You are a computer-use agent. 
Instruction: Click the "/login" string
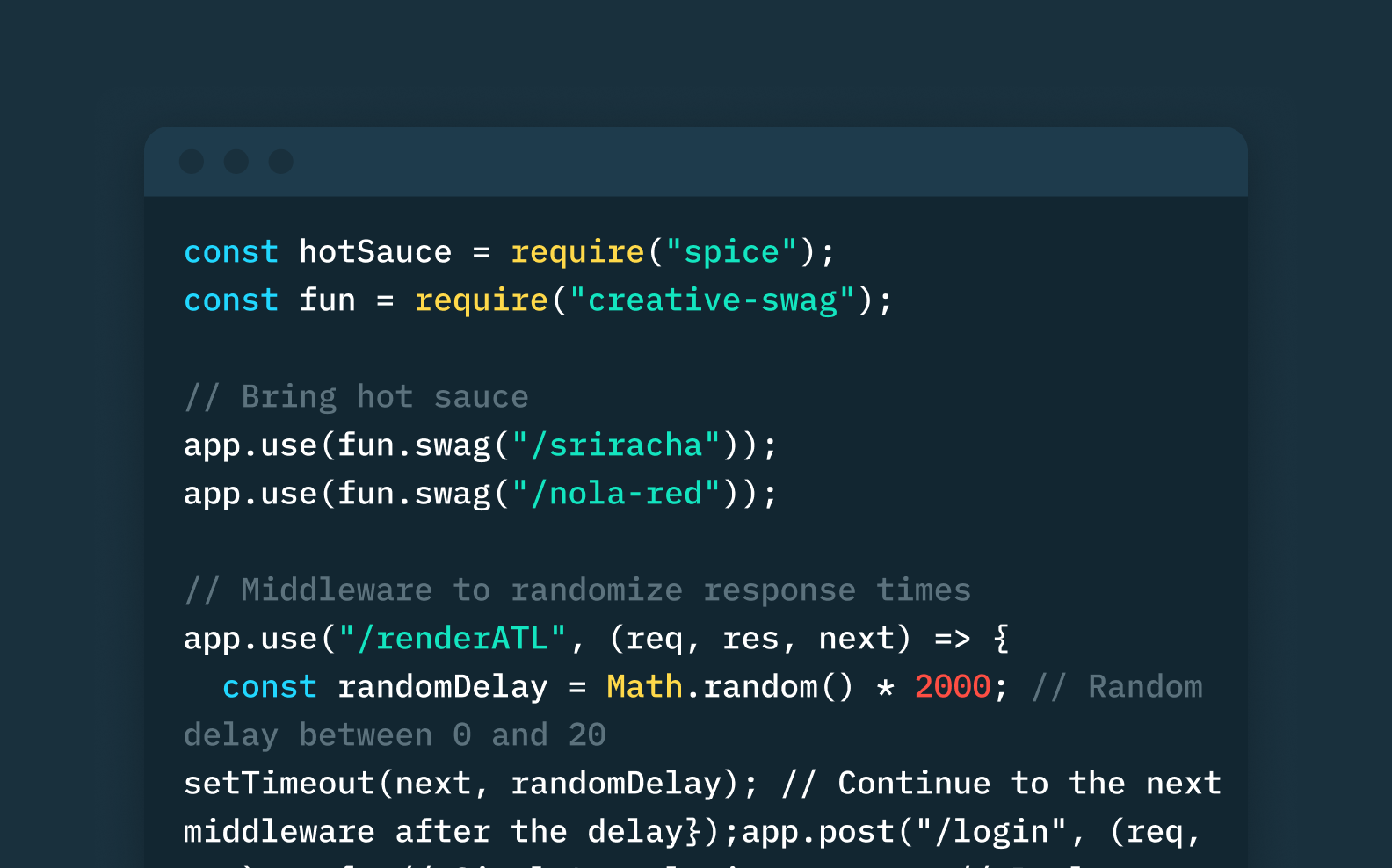991,832
